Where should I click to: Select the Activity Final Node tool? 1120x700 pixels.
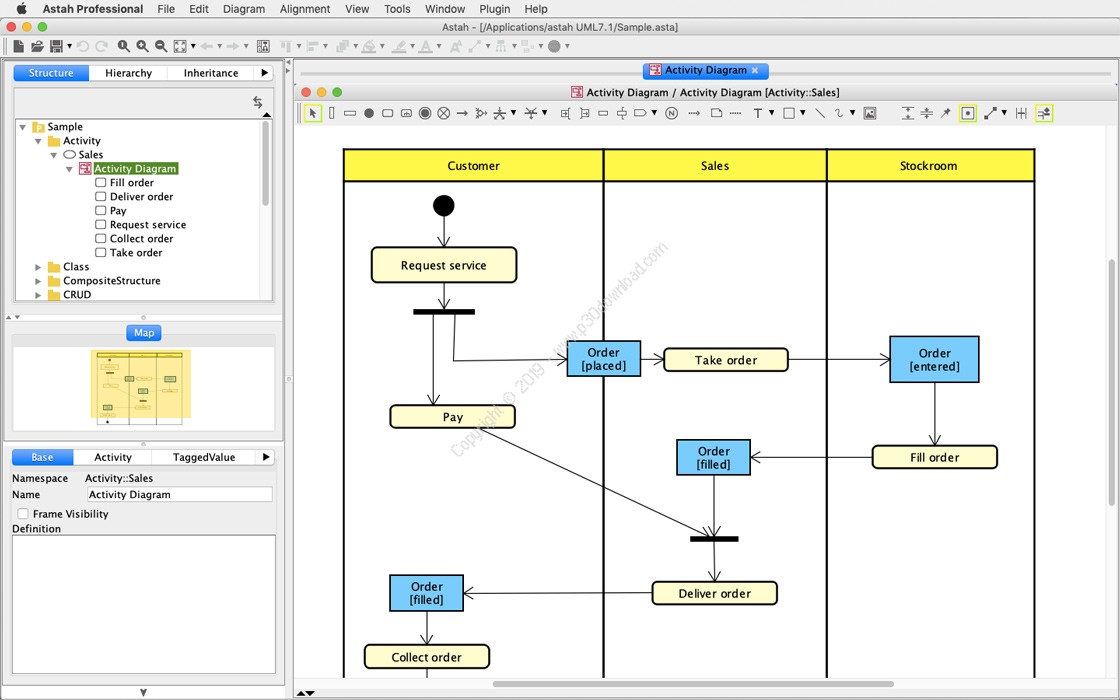coord(425,113)
